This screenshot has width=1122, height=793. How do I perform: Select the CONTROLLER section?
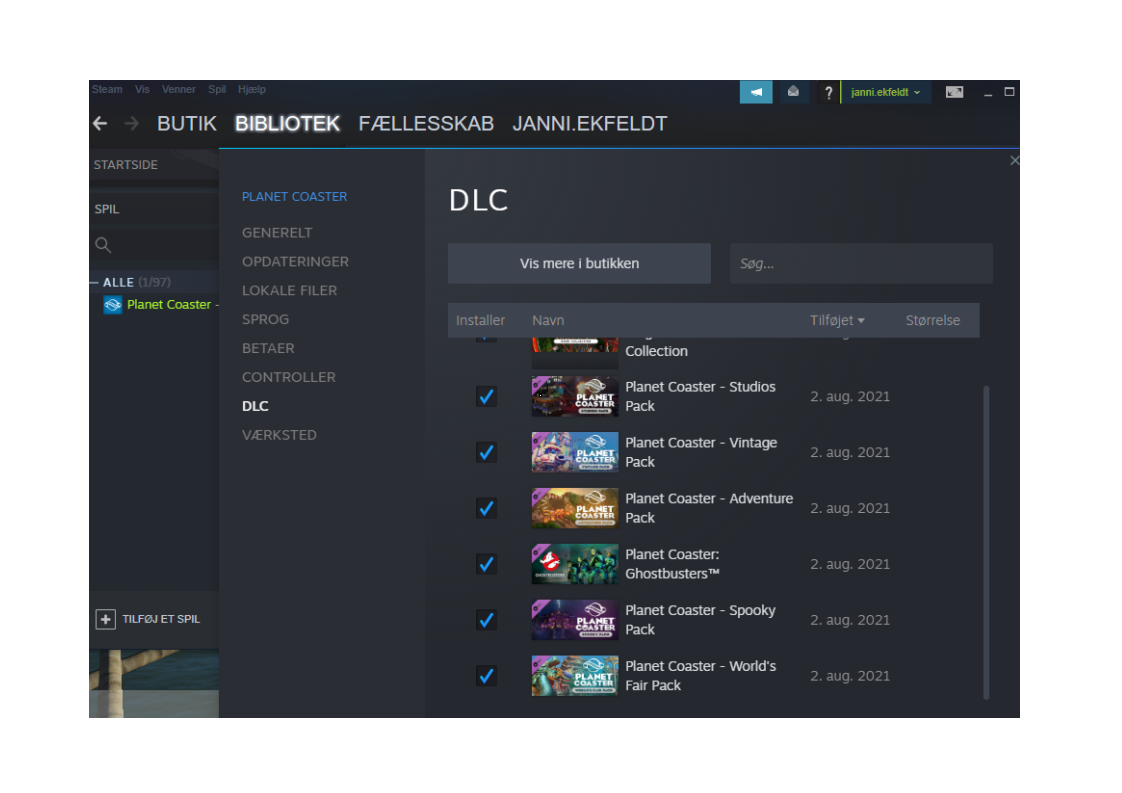point(288,377)
